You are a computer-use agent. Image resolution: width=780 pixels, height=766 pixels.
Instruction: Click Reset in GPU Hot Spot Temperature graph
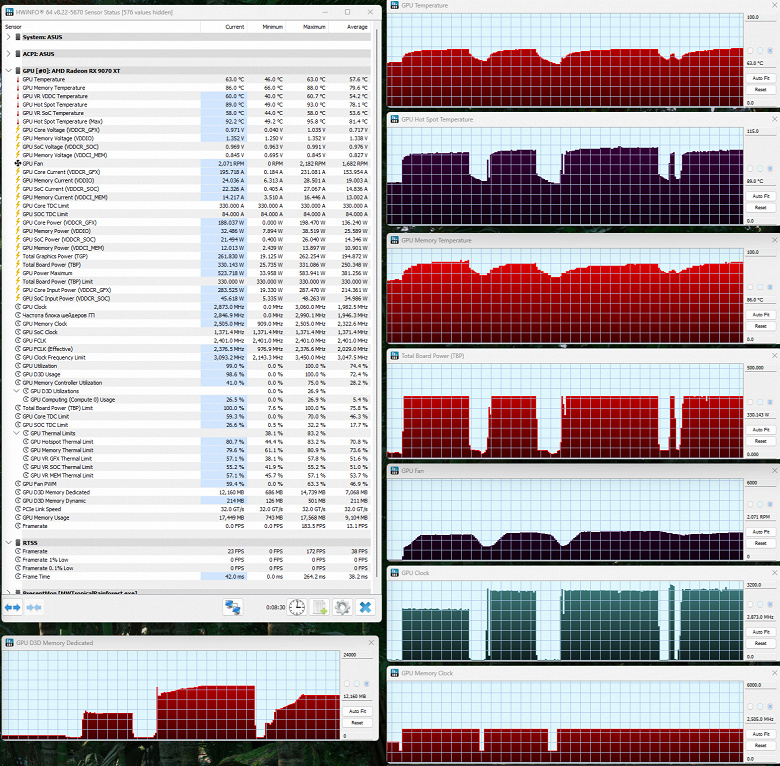click(761, 207)
